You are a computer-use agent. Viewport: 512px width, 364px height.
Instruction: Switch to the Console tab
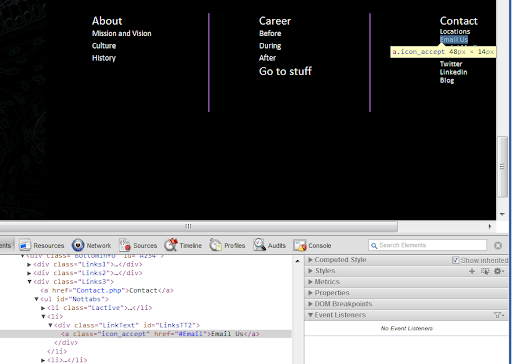(313, 245)
